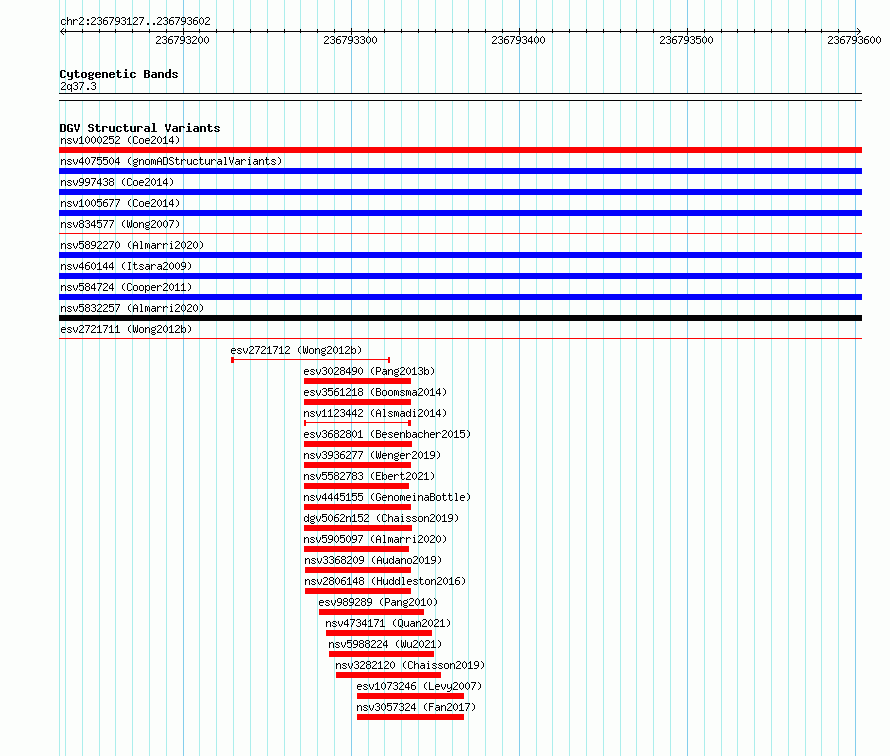Select the 2q37.3 cytogenetic band label
This screenshot has width=890, height=756.
78,86
